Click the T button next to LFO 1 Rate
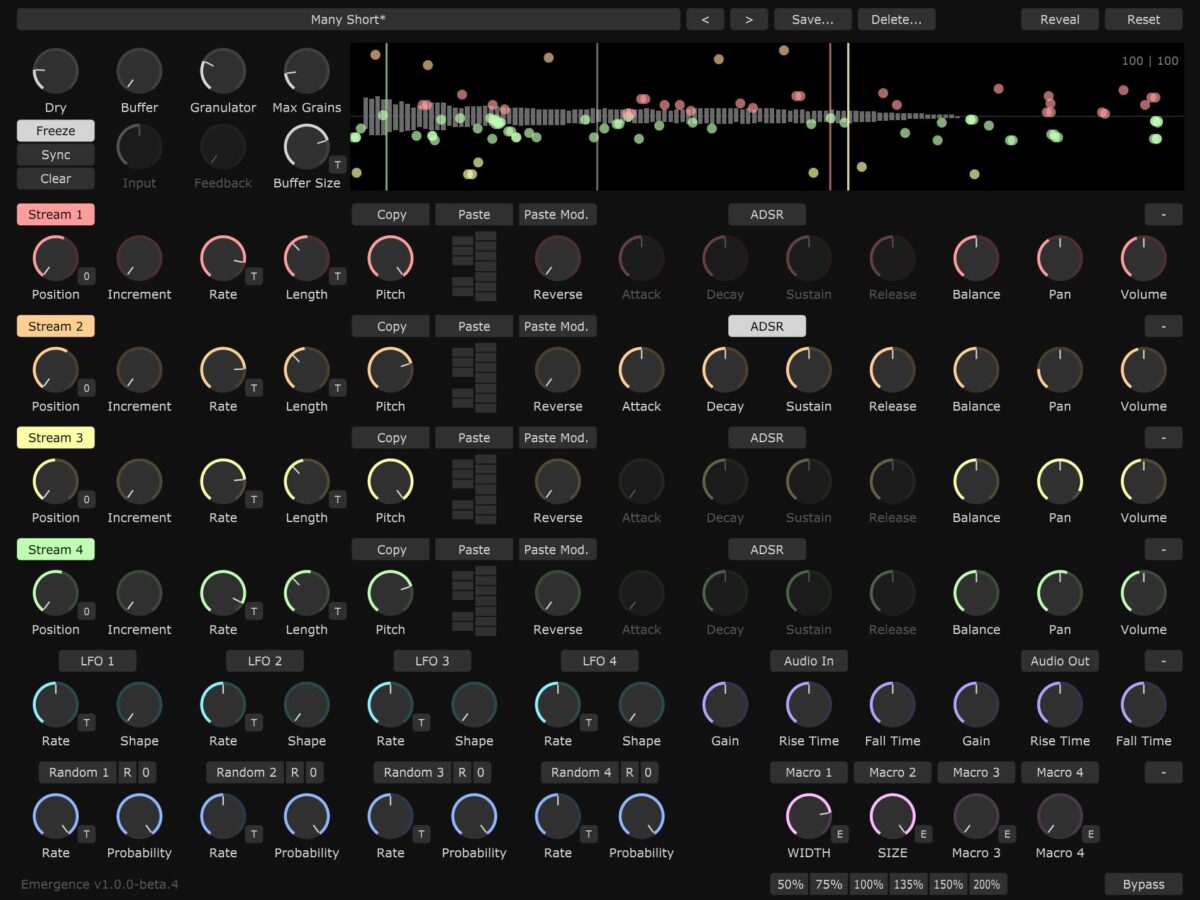This screenshot has height=900, width=1200. pos(87,722)
